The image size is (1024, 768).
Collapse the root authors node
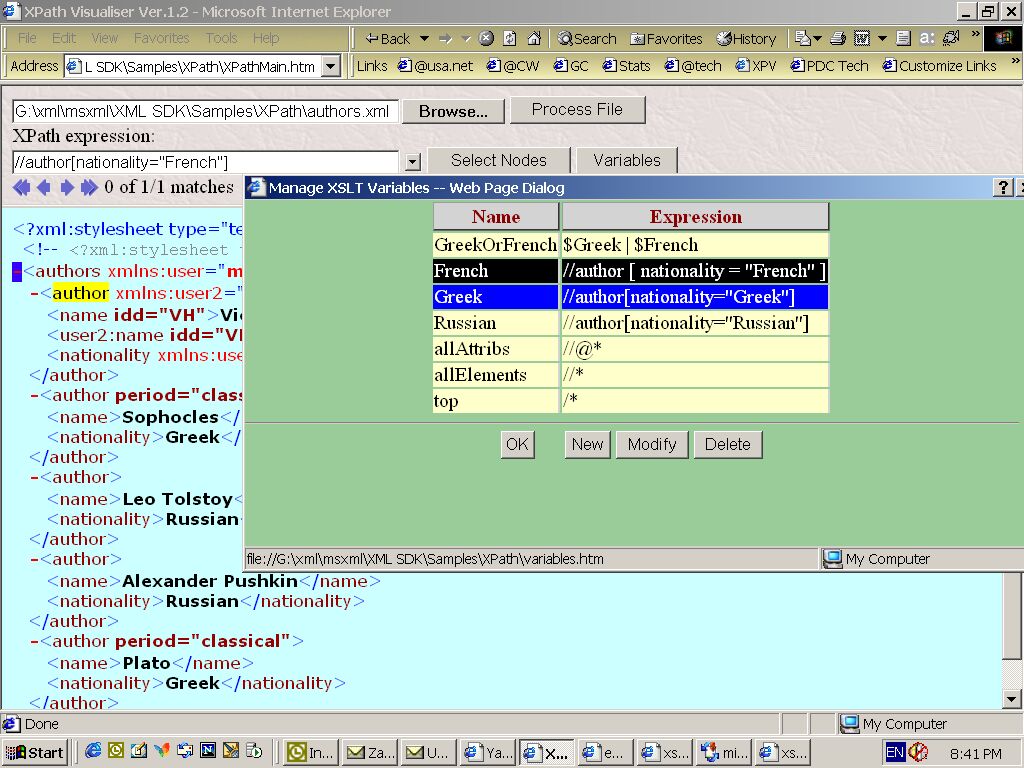(x=17, y=271)
